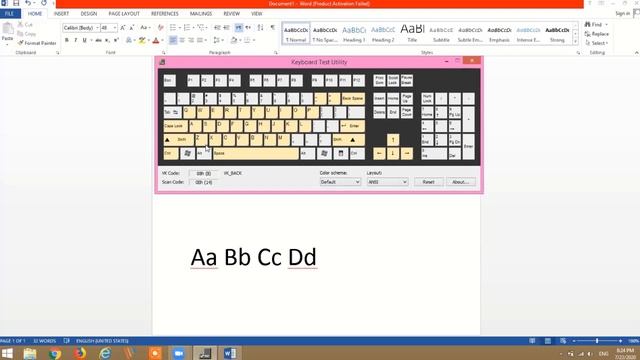The image size is (640, 360).
Task: Click the Sort icon in Paragraph group
Action: 260,28
